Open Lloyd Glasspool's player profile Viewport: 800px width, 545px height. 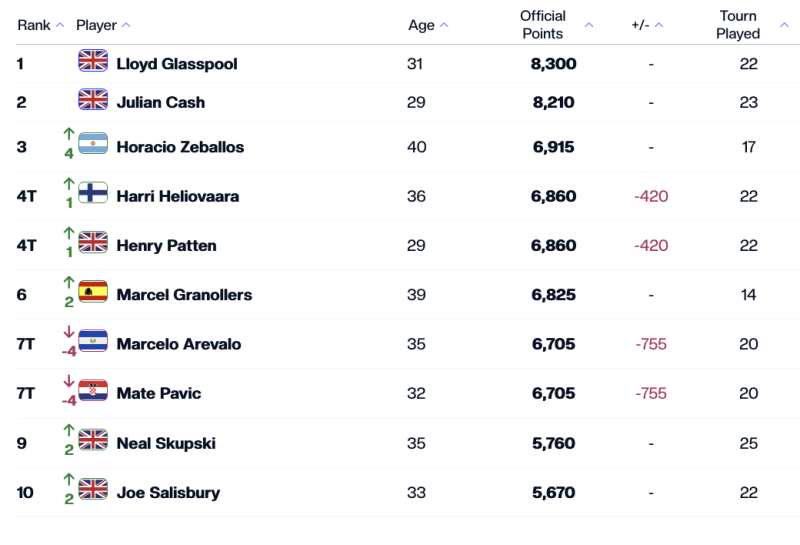[176, 64]
